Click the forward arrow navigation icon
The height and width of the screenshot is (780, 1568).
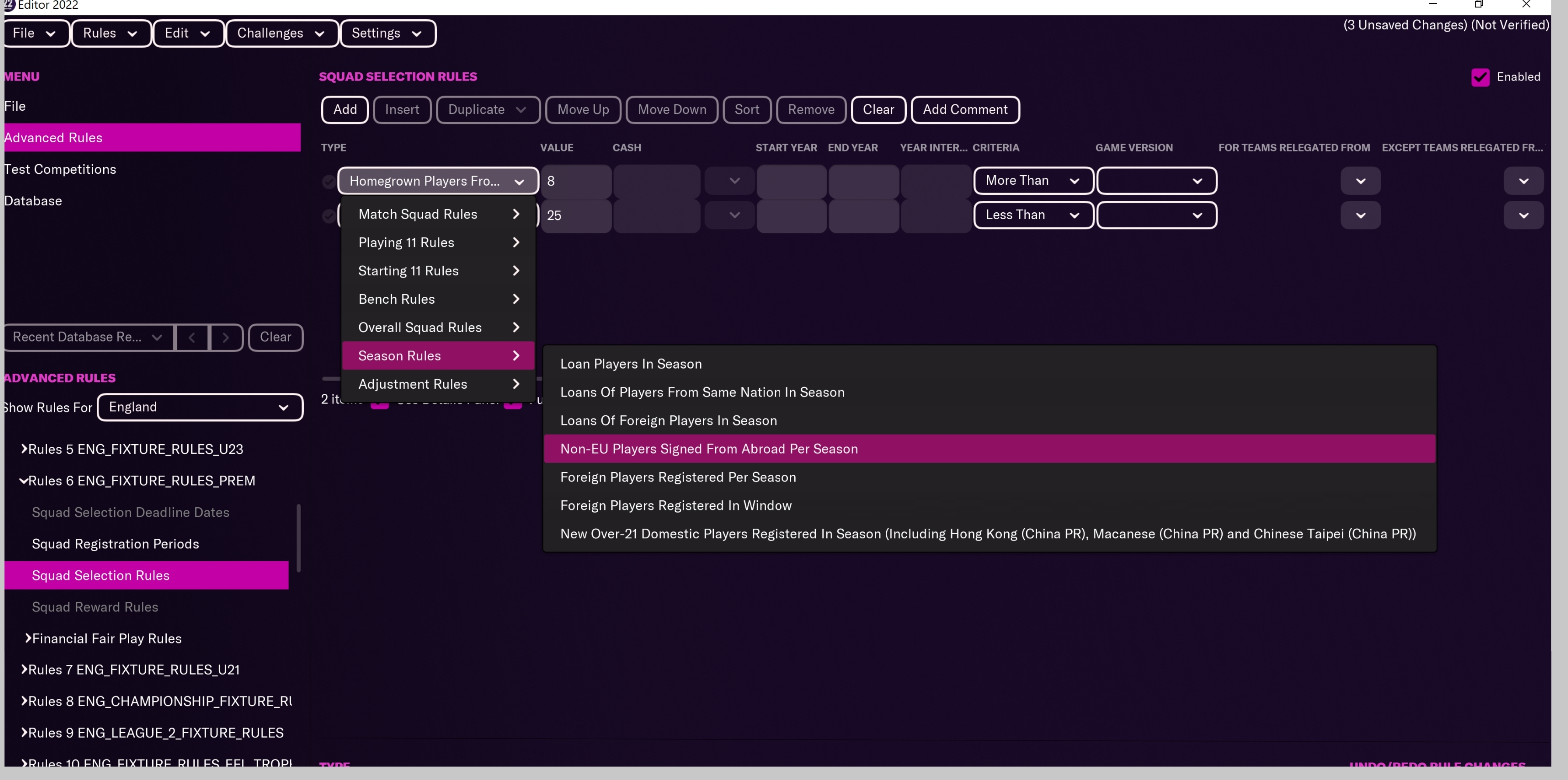tap(226, 337)
